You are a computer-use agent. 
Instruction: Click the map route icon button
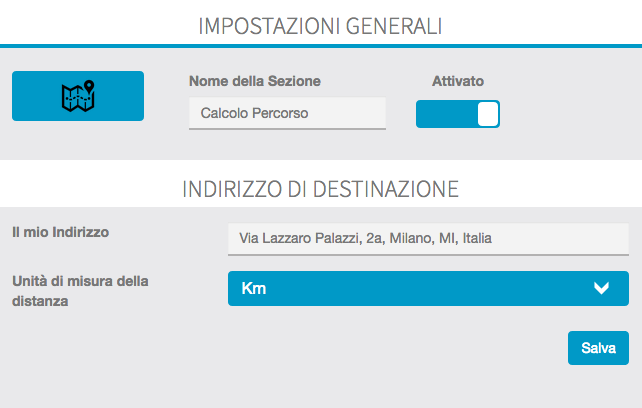(x=78, y=96)
